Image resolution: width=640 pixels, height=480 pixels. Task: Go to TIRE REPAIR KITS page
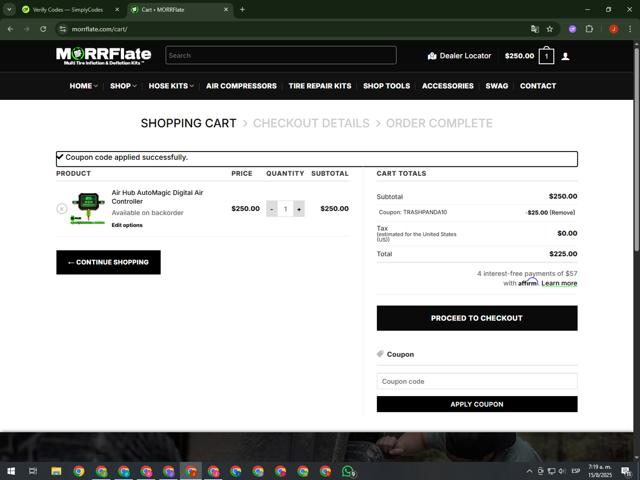point(320,86)
